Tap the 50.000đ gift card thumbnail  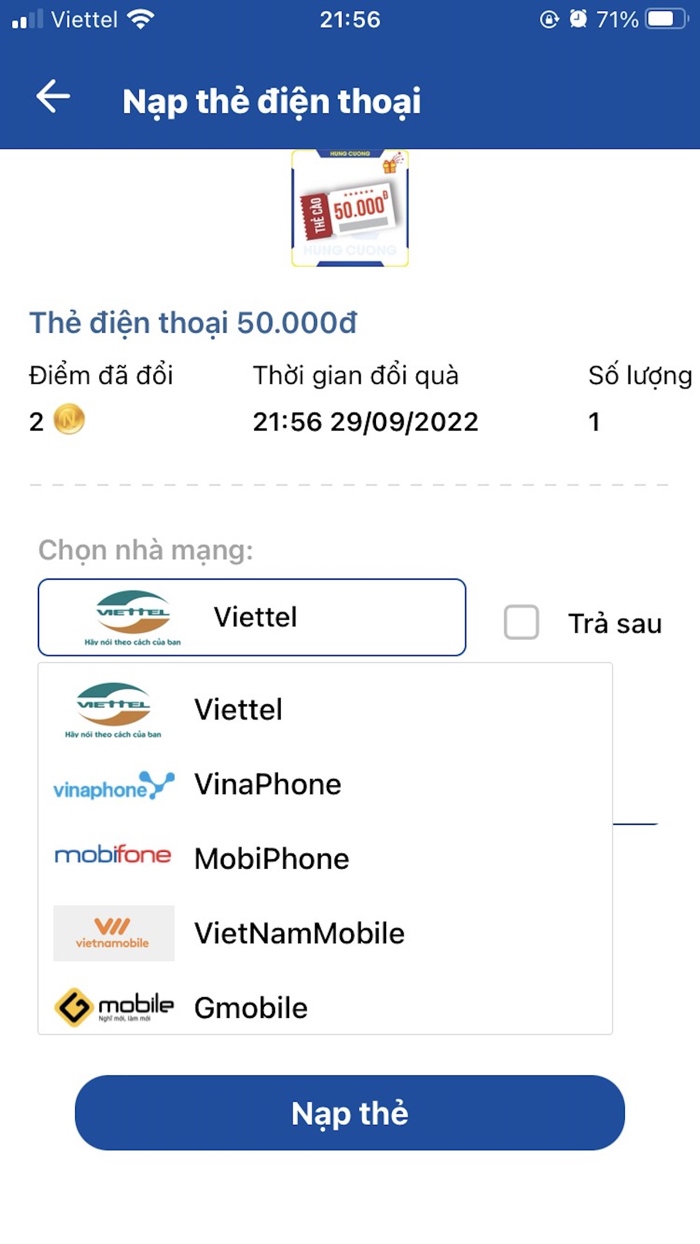click(349, 207)
